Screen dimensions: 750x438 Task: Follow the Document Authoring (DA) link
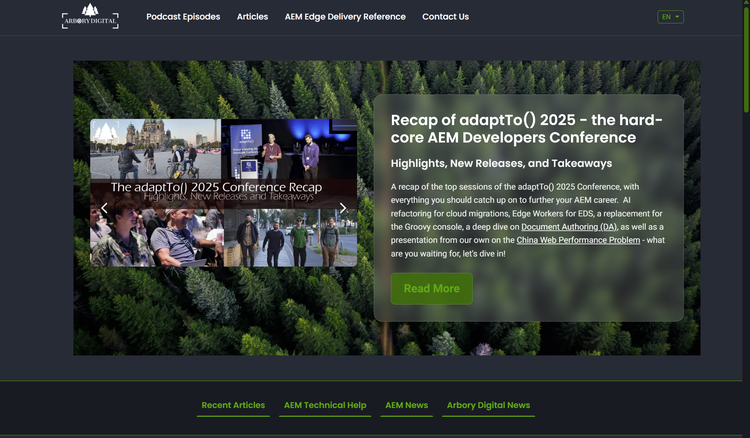click(568, 227)
